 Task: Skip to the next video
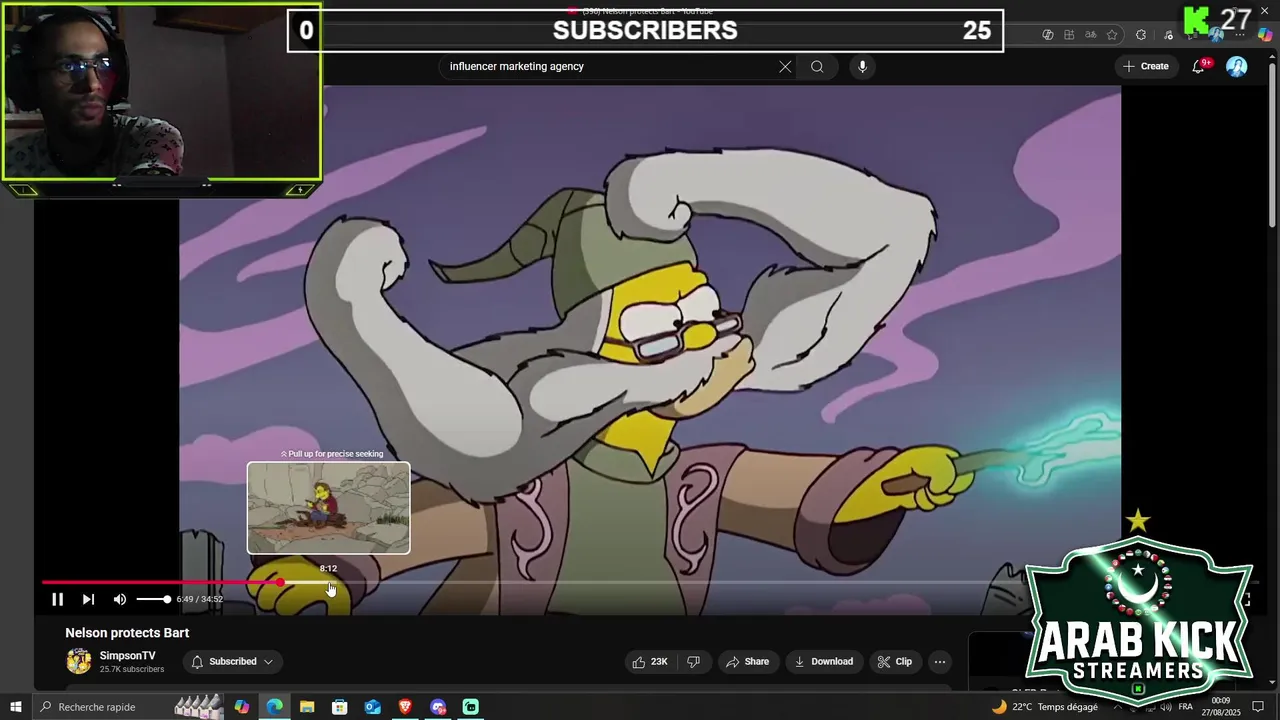pos(88,599)
